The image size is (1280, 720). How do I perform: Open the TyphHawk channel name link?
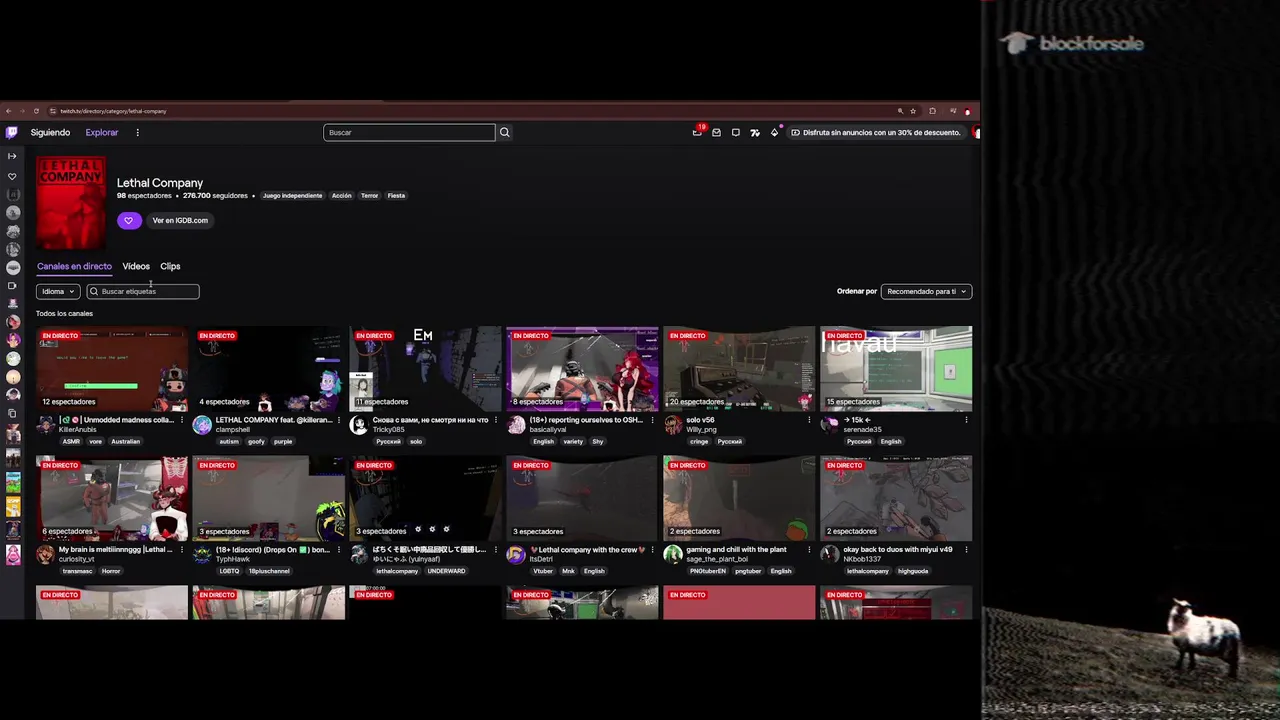233,559
